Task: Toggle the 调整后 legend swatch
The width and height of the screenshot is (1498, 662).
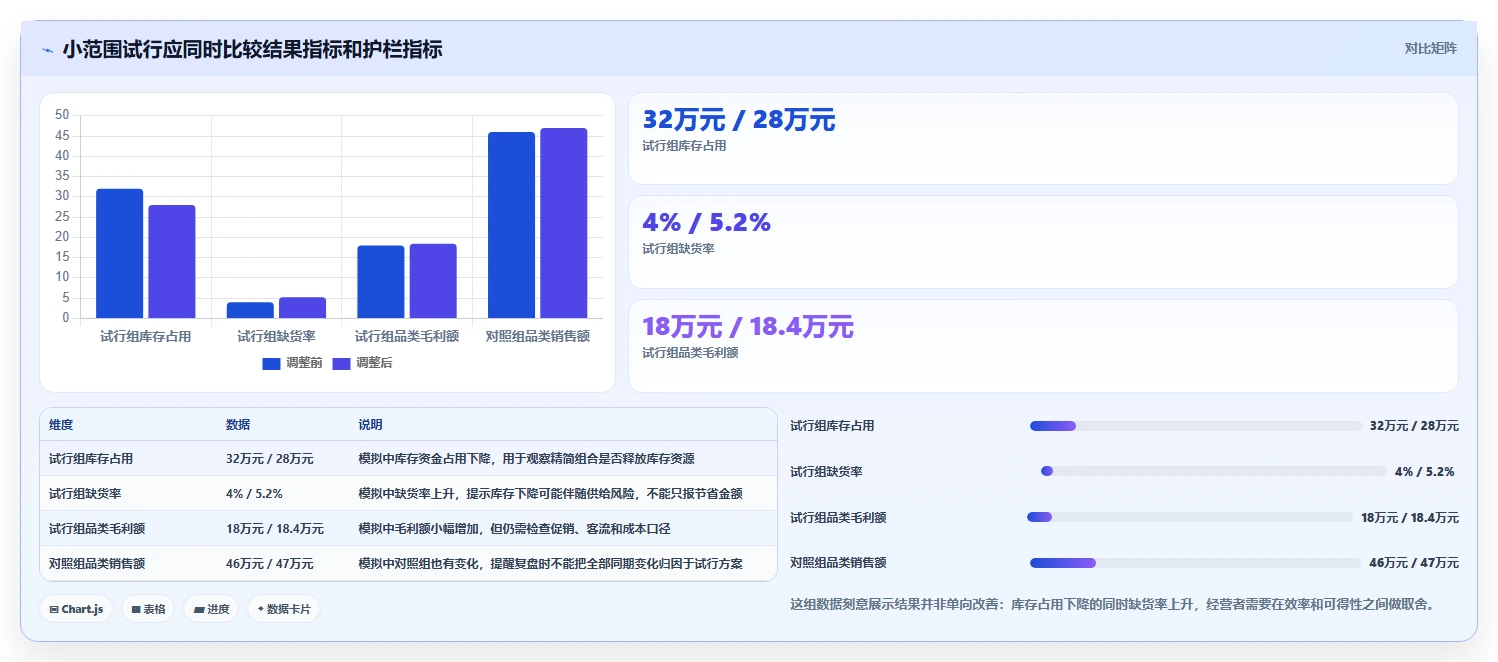Action: [x=341, y=364]
